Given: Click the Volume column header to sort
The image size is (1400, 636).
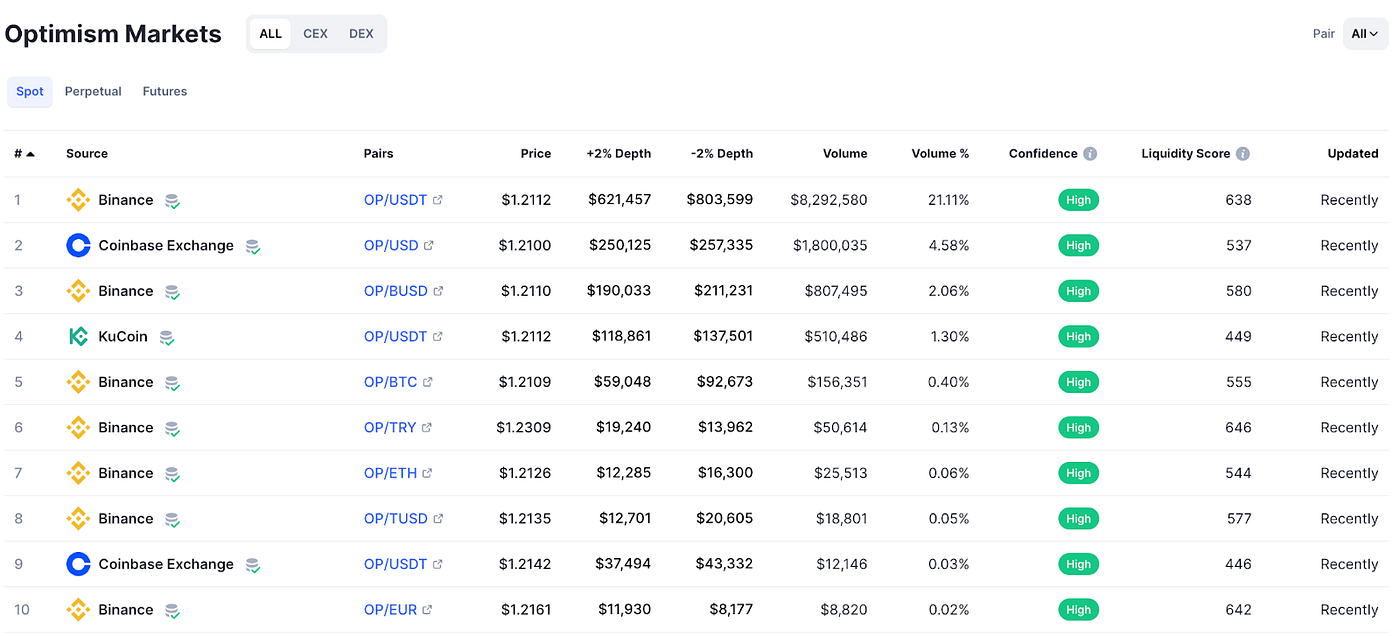Looking at the screenshot, I should coord(845,153).
